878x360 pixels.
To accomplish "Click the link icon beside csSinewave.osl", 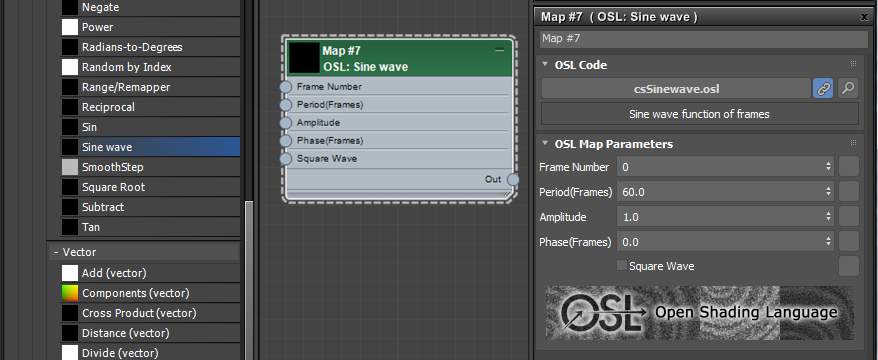I will click(823, 88).
